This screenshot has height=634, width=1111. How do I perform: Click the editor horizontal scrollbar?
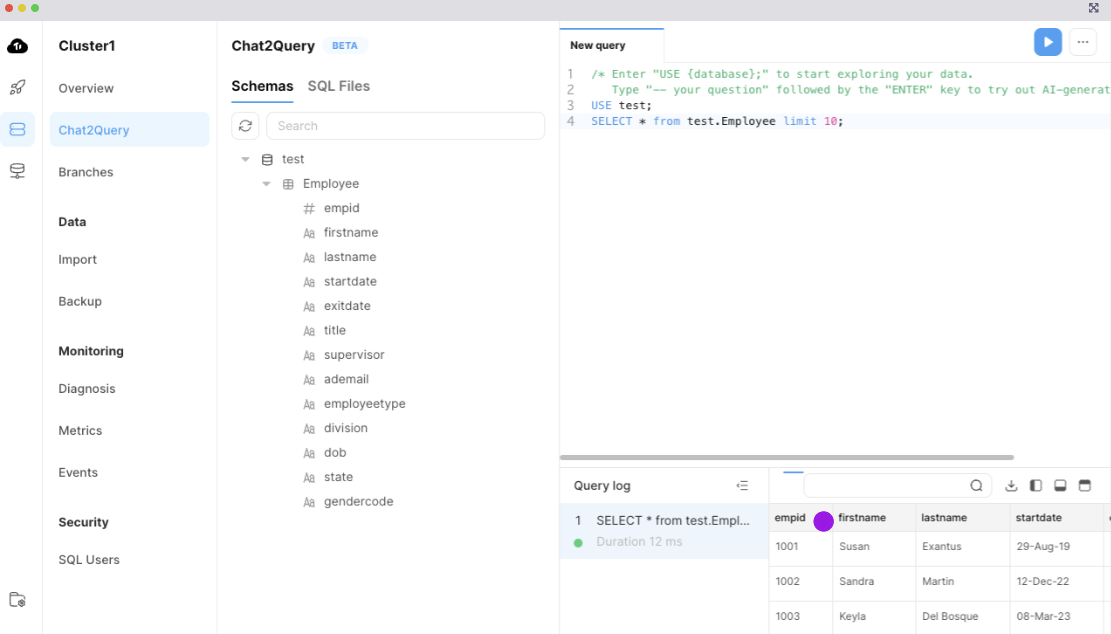tap(786, 458)
